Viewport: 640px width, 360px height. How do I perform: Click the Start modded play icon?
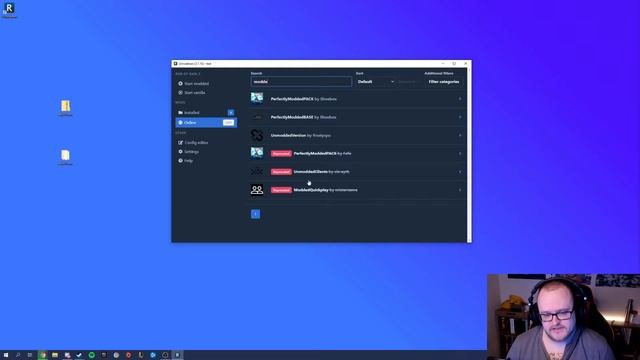180,84
